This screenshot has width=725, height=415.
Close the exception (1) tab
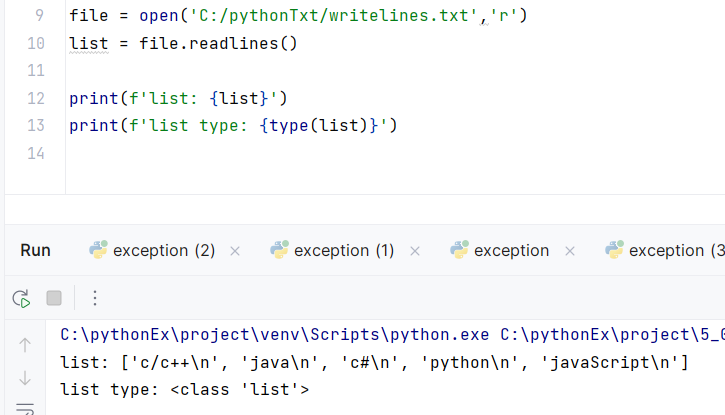(x=415, y=251)
